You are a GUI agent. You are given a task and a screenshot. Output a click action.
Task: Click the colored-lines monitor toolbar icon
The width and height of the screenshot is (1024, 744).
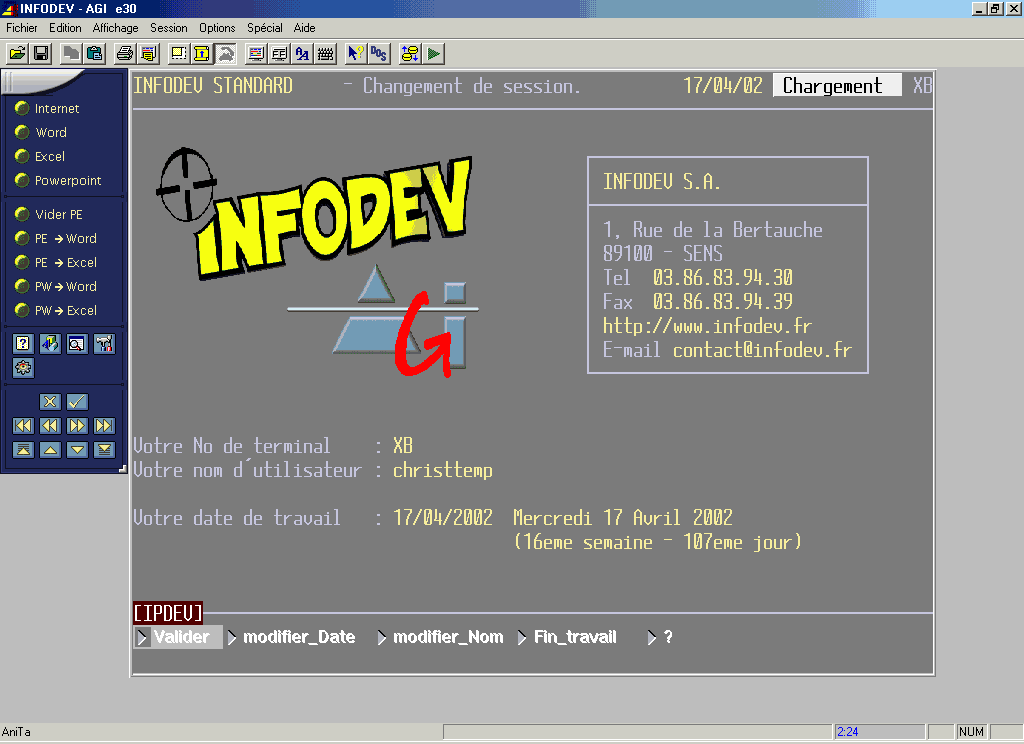(x=256, y=54)
